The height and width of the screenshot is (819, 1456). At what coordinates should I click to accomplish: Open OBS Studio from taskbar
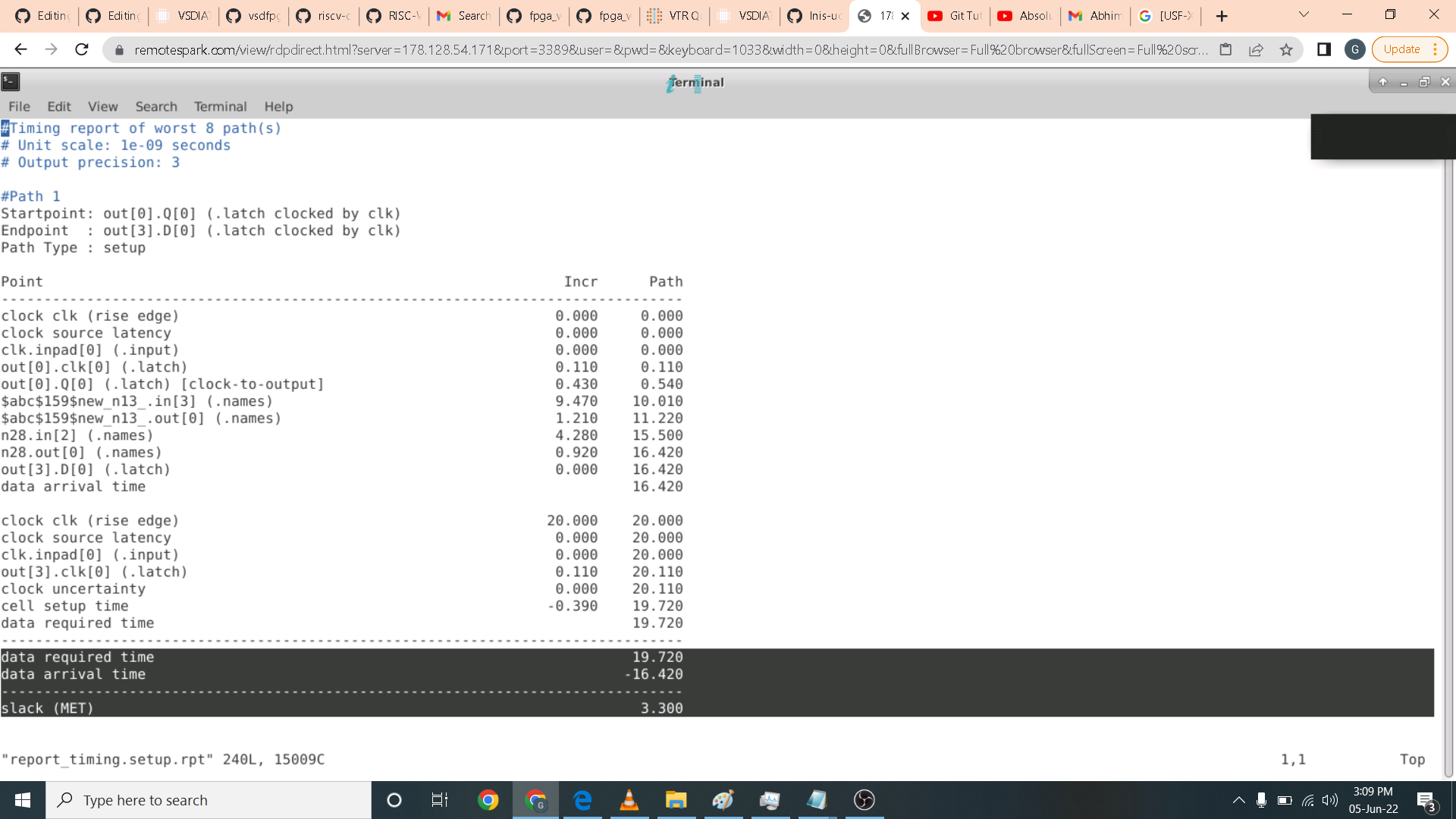pyautogui.click(x=864, y=800)
